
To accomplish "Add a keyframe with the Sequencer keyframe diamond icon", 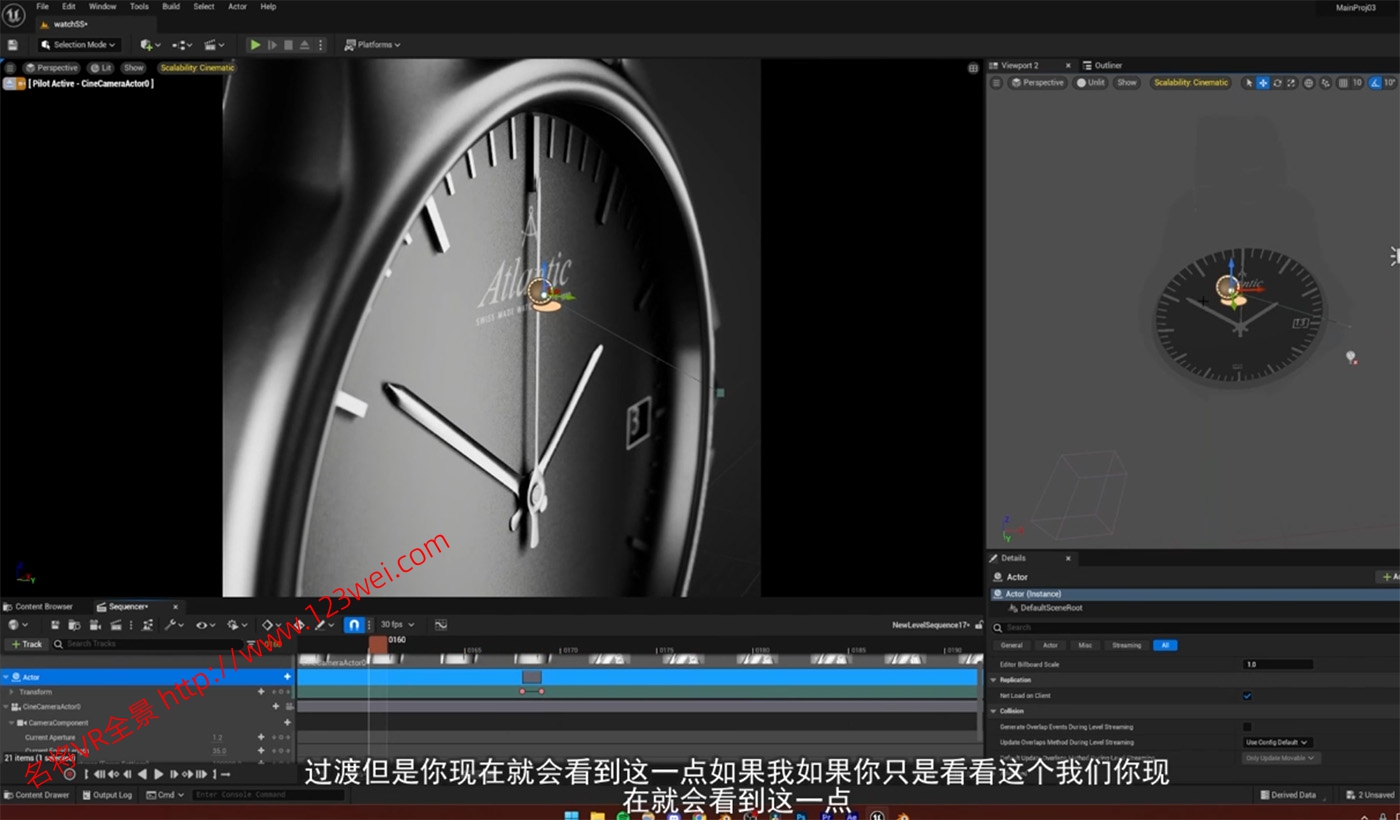I will click(x=268, y=624).
